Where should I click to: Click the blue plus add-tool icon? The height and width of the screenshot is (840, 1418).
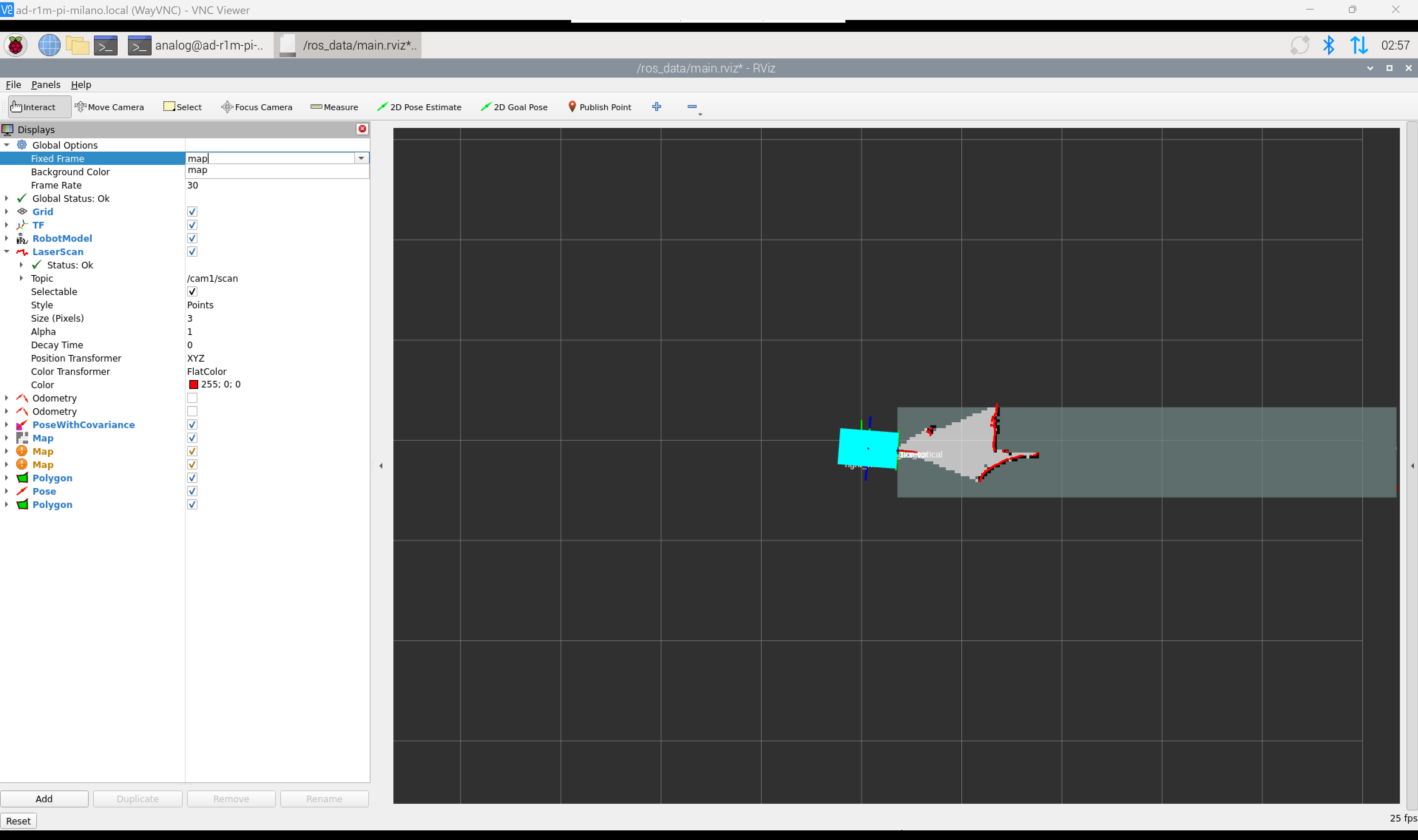657,106
